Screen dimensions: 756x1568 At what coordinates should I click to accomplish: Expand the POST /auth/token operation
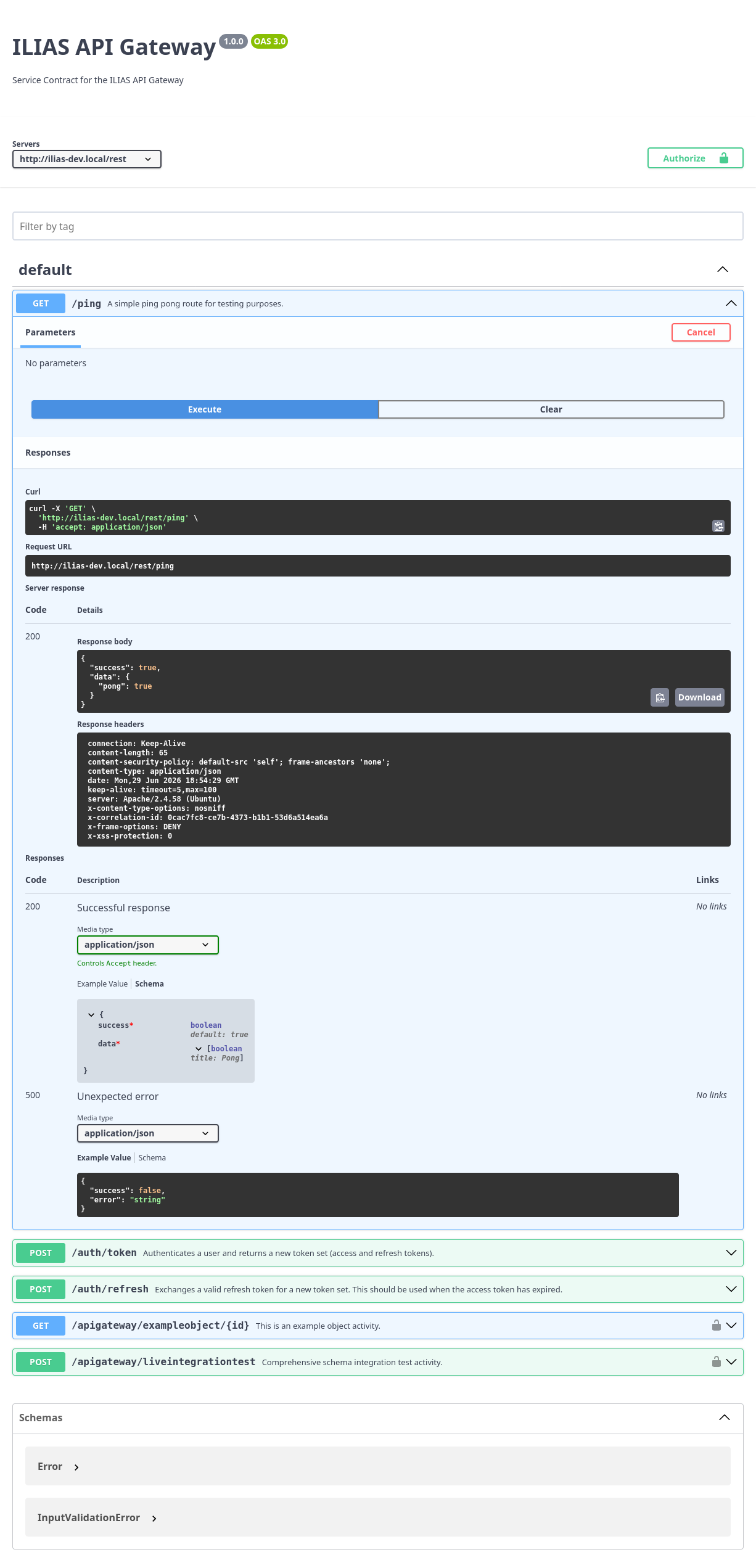(x=731, y=1252)
